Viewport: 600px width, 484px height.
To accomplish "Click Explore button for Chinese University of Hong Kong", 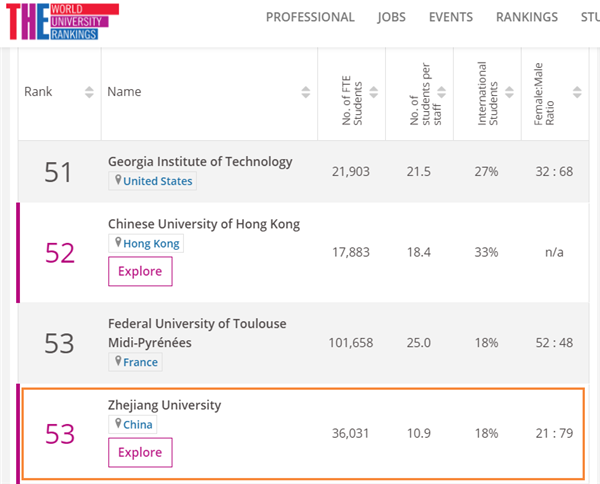I will [140, 271].
